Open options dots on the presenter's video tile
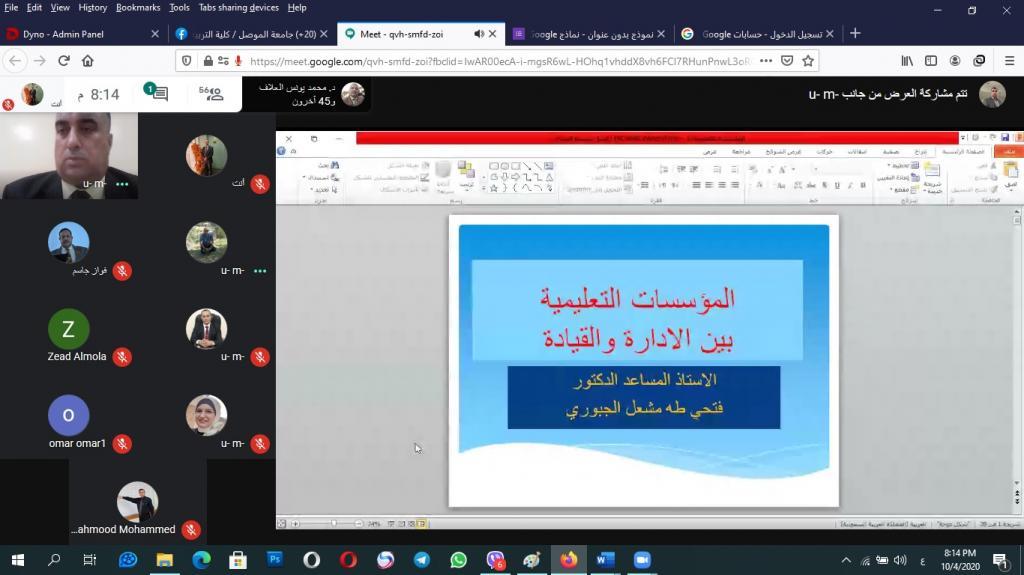 pyautogui.click(x=122, y=184)
